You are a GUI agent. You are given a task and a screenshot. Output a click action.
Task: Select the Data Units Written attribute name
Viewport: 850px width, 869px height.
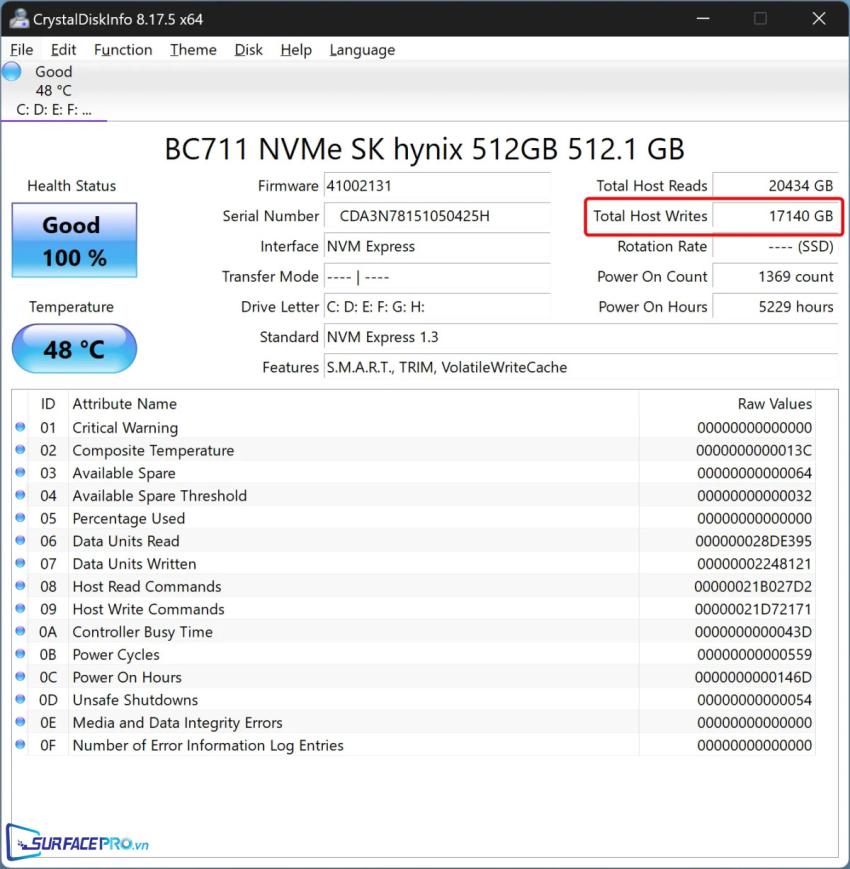tap(134, 564)
